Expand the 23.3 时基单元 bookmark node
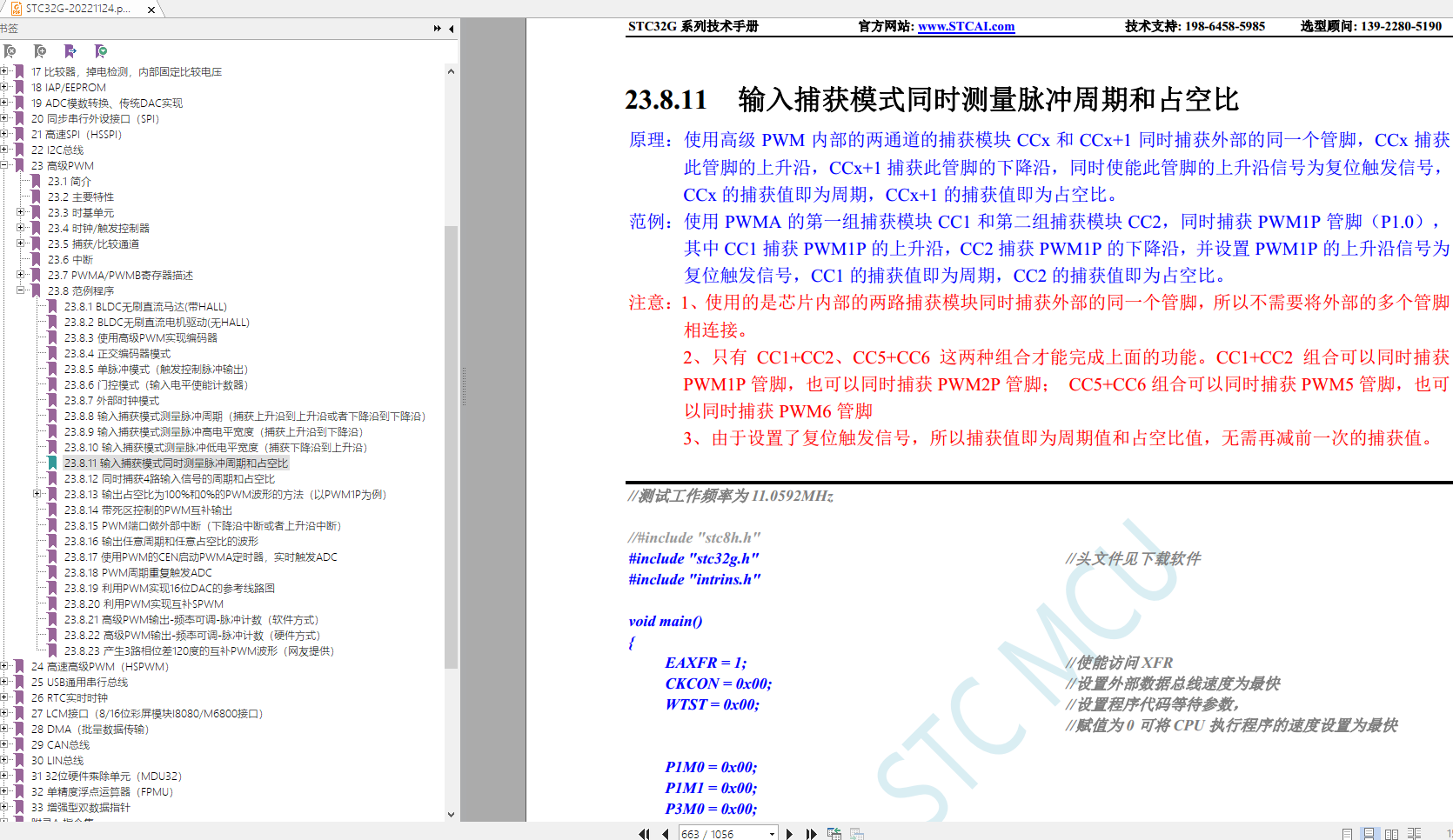Screen dimensions: 1453x840 pyautogui.click(x=20, y=212)
